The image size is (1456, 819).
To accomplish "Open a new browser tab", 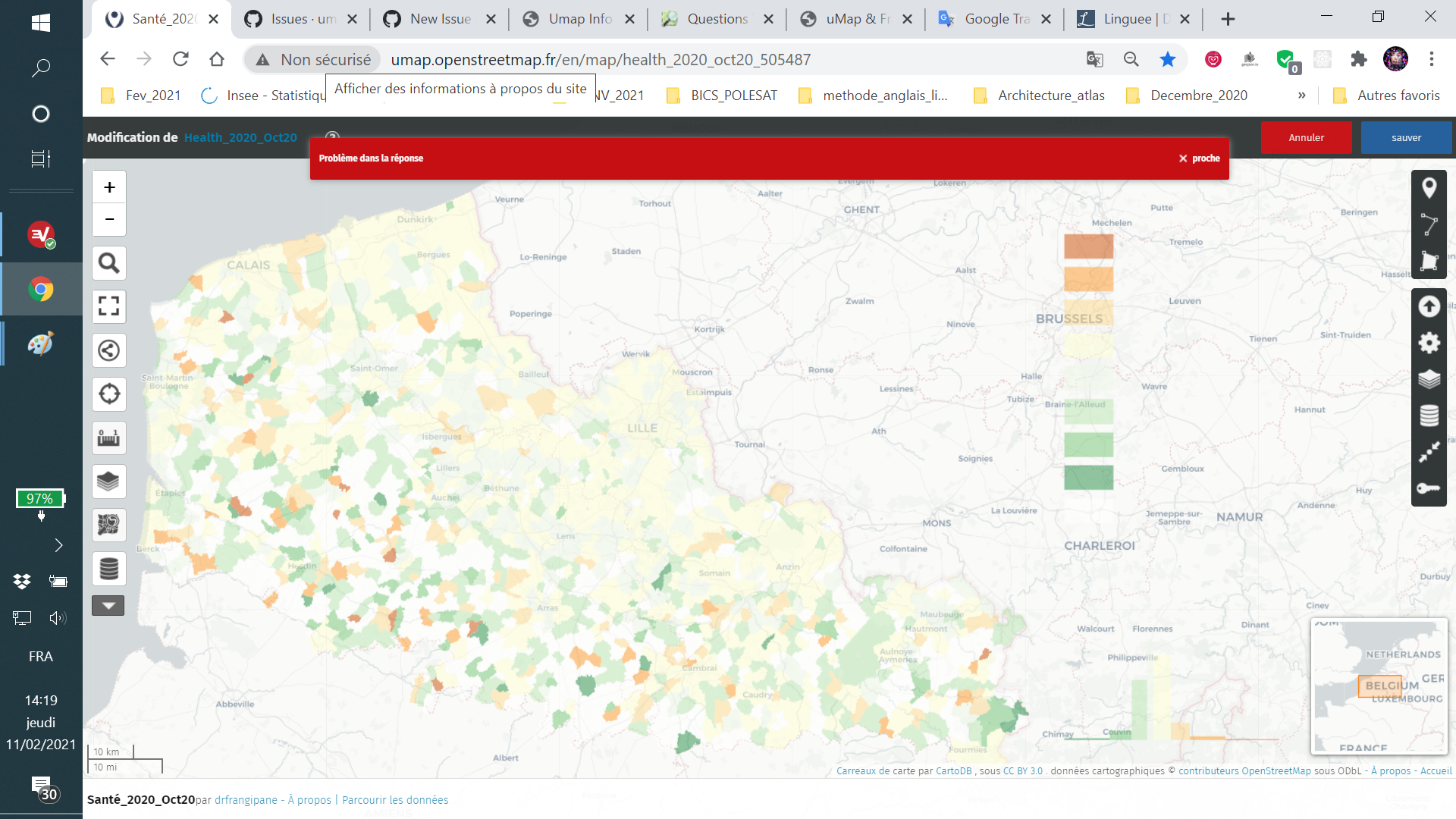I will coord(1228,19).
